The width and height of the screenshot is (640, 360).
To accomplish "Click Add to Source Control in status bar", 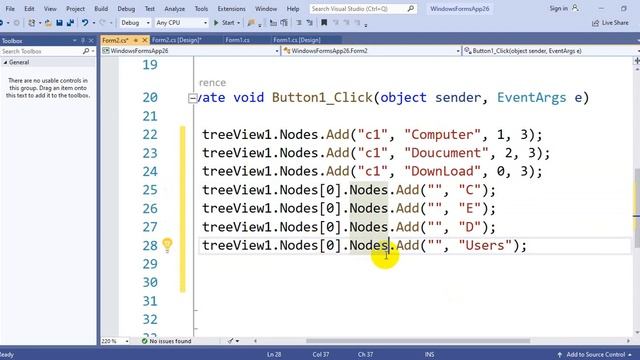I will [x=596, y=354].
